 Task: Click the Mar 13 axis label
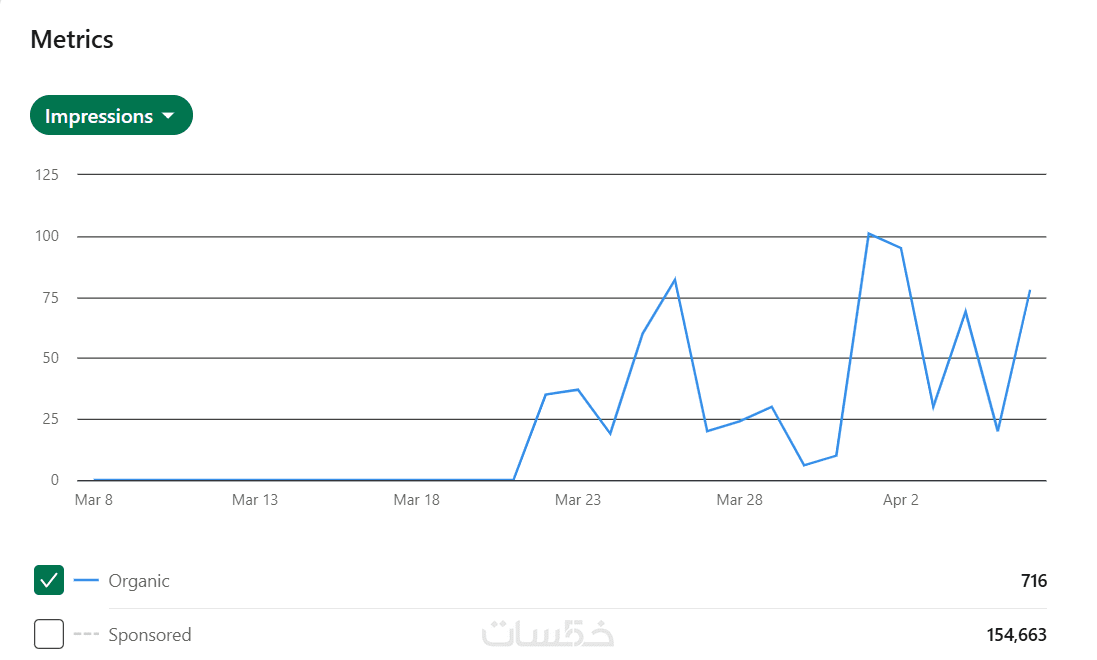pos(255,500)
